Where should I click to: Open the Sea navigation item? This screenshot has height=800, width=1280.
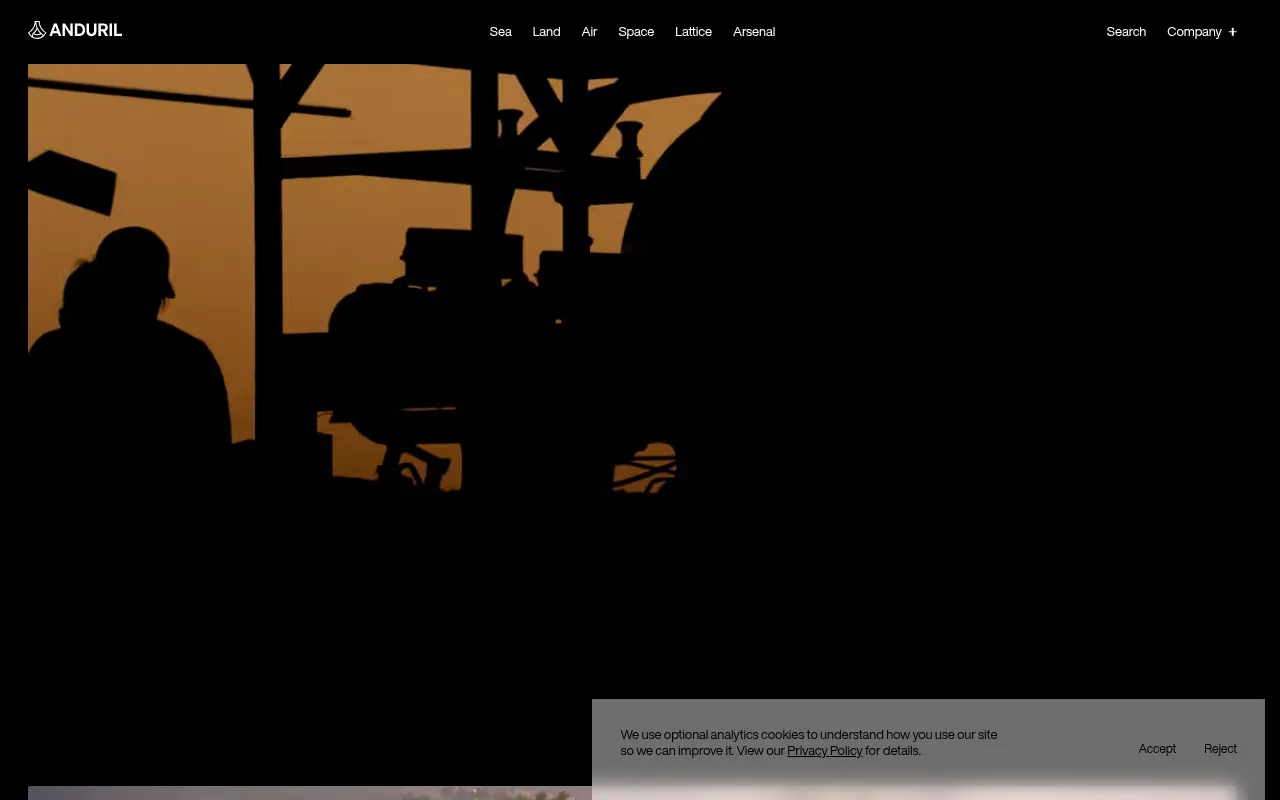pos(500,32)
